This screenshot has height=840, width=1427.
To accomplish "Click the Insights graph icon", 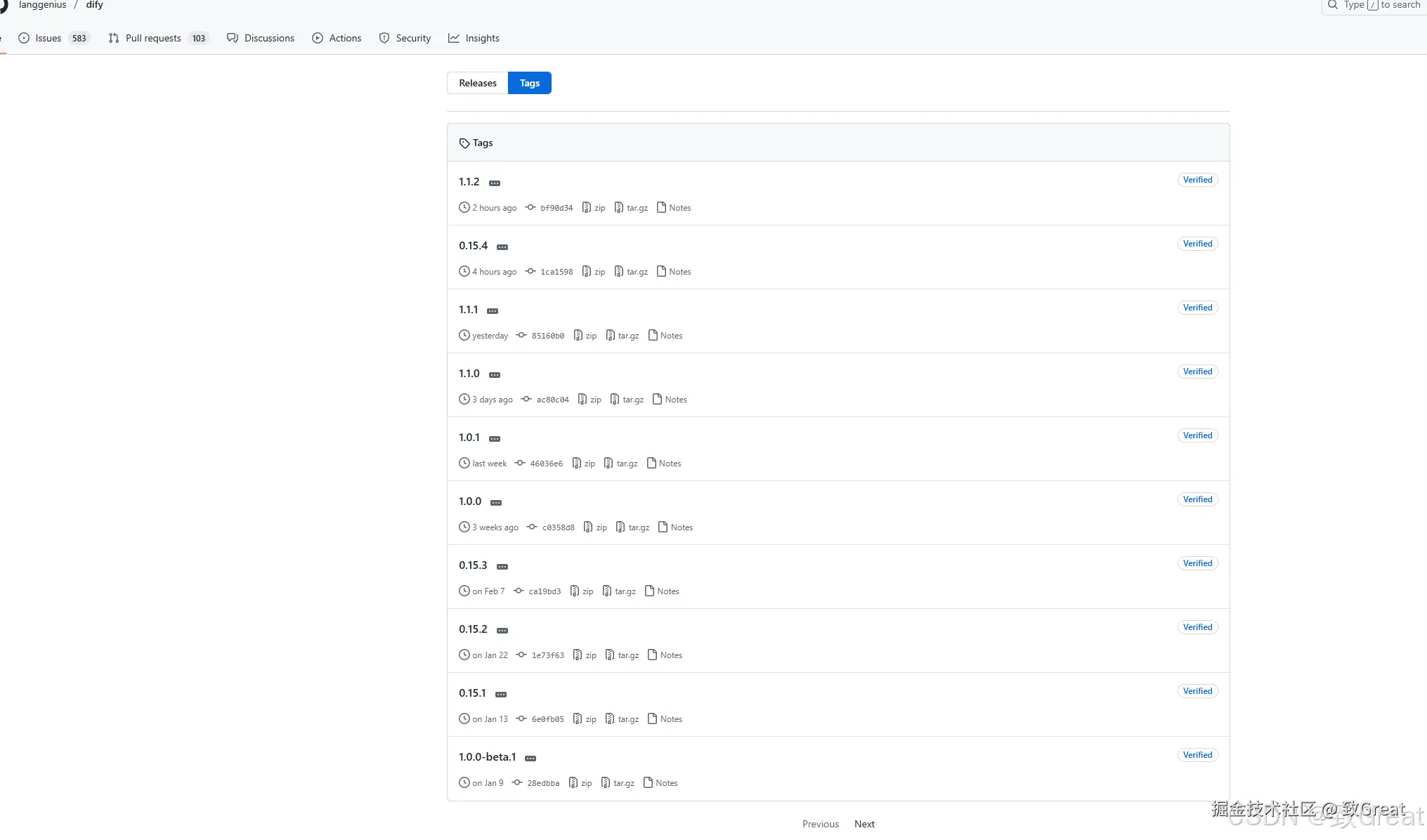I will coord(454,38).
